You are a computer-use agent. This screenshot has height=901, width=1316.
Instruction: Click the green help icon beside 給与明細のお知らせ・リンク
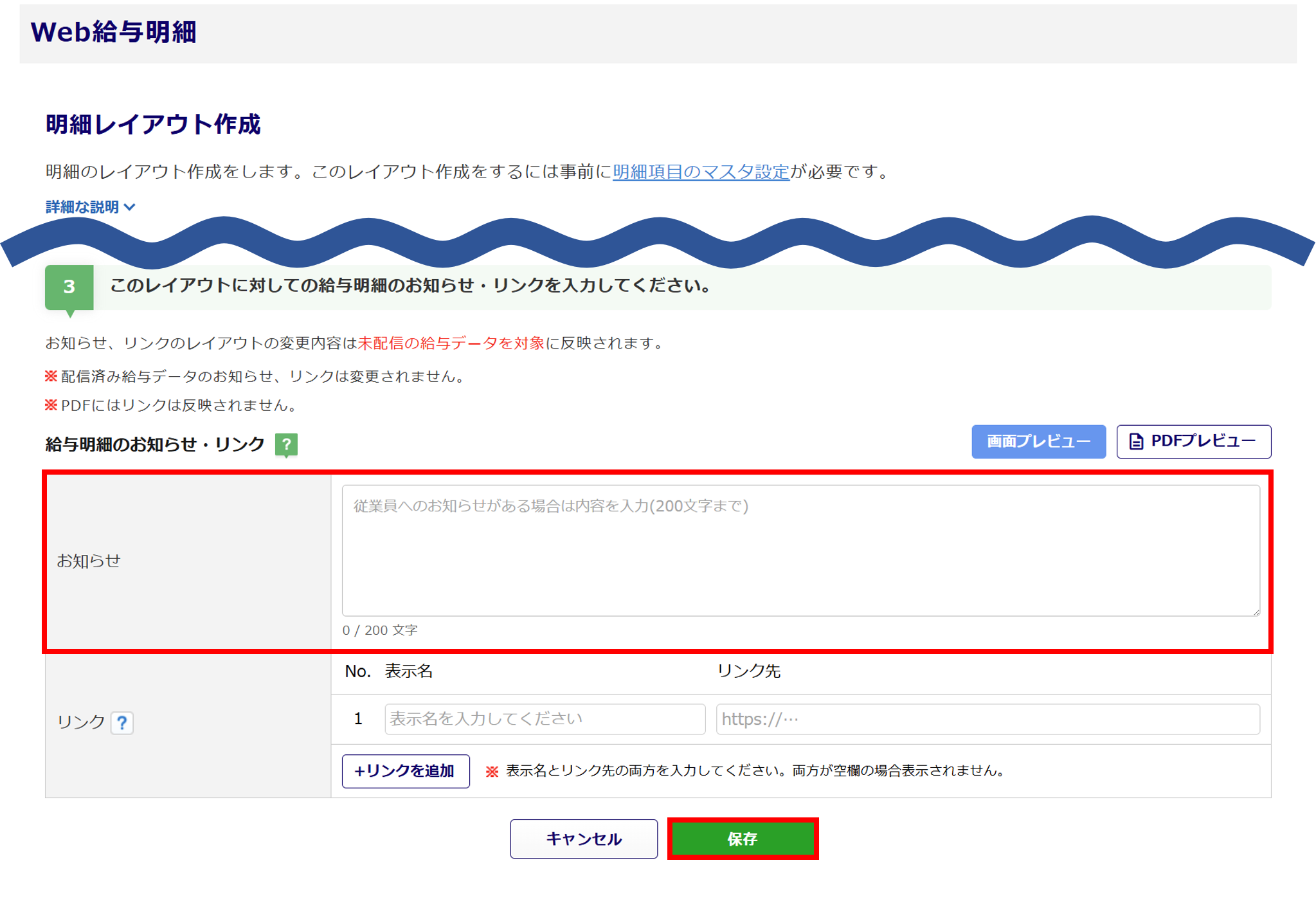tap(286, 444)
